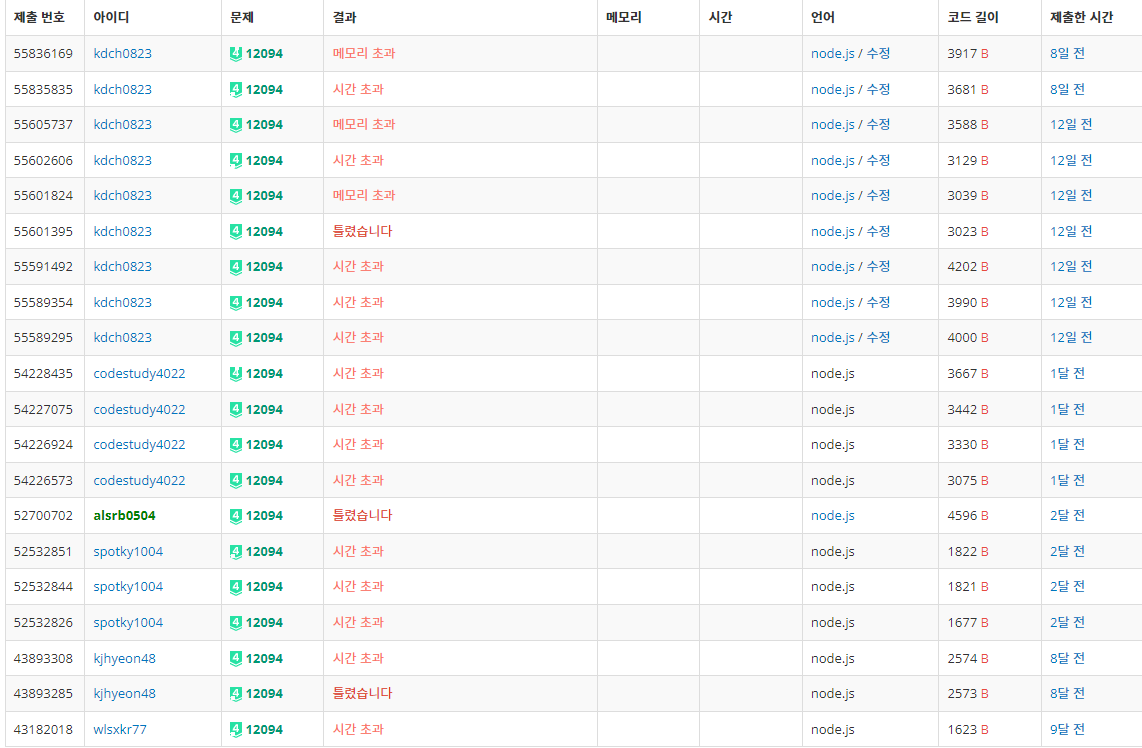
Task: Select 시간 초과 result in row 55591492
Action: 358,267
